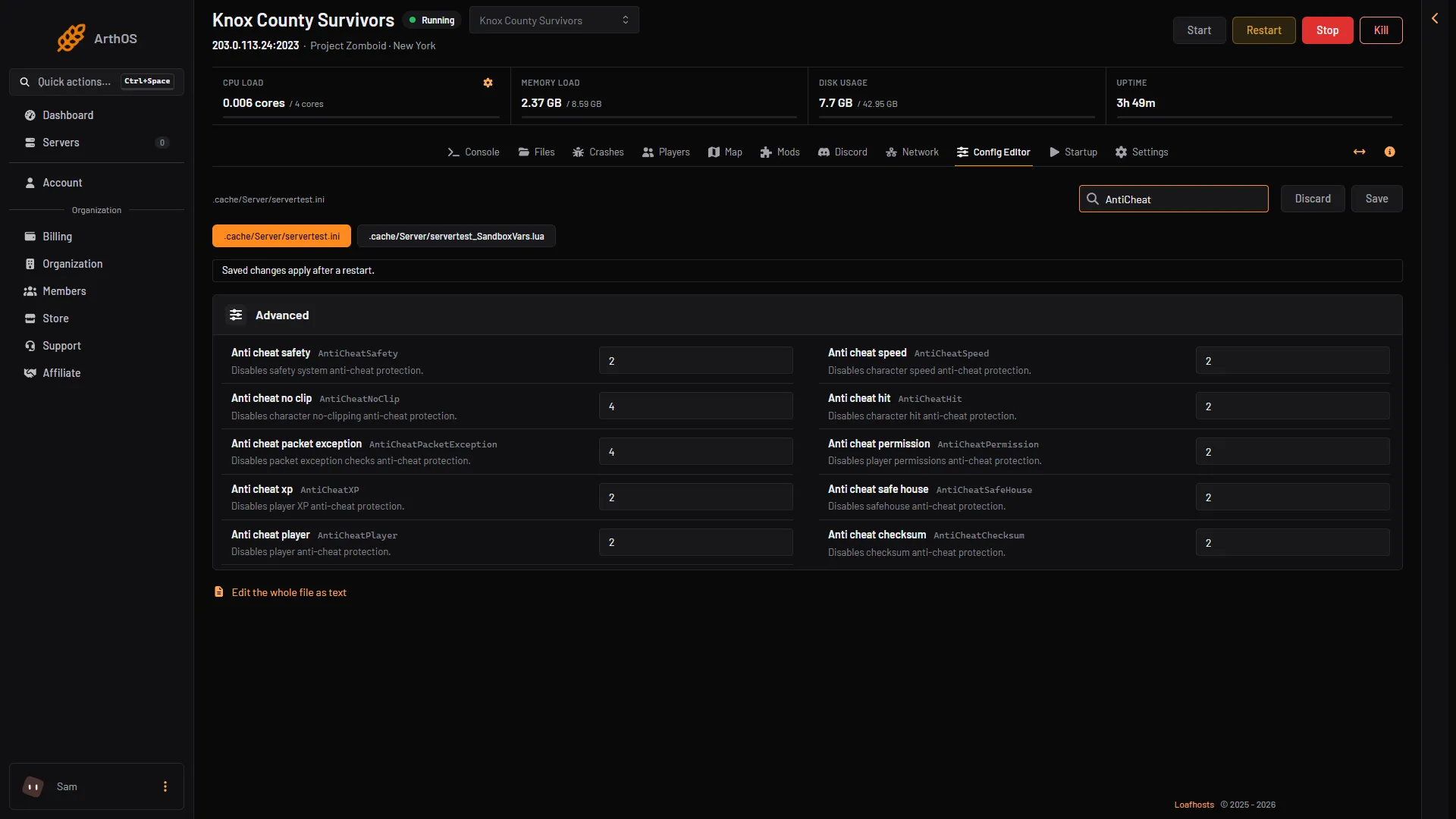Focus the AntiCheat search field
This screenshot has width=1456, height=819.
(1173, 199)
